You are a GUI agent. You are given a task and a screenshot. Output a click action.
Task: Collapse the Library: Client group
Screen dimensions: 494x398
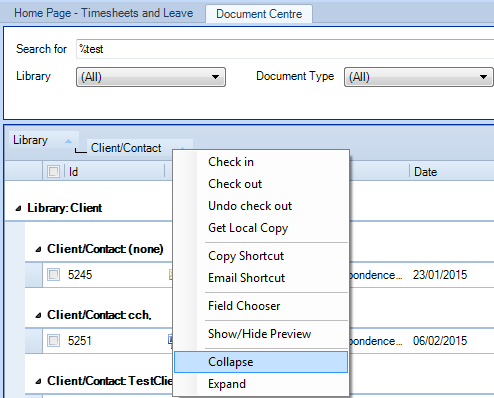point(18,209)
